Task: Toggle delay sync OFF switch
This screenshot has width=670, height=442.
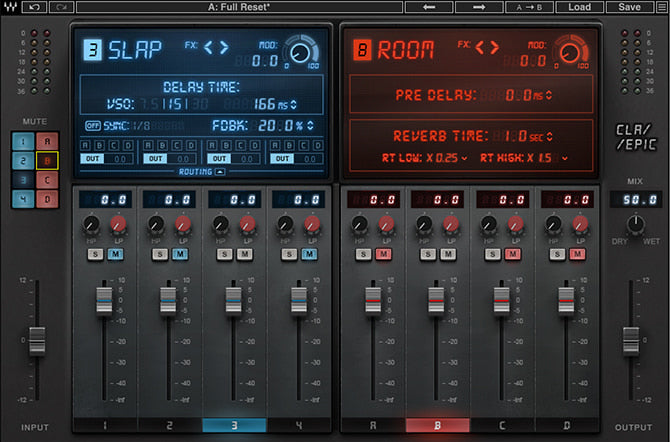Action: (93, 126)
